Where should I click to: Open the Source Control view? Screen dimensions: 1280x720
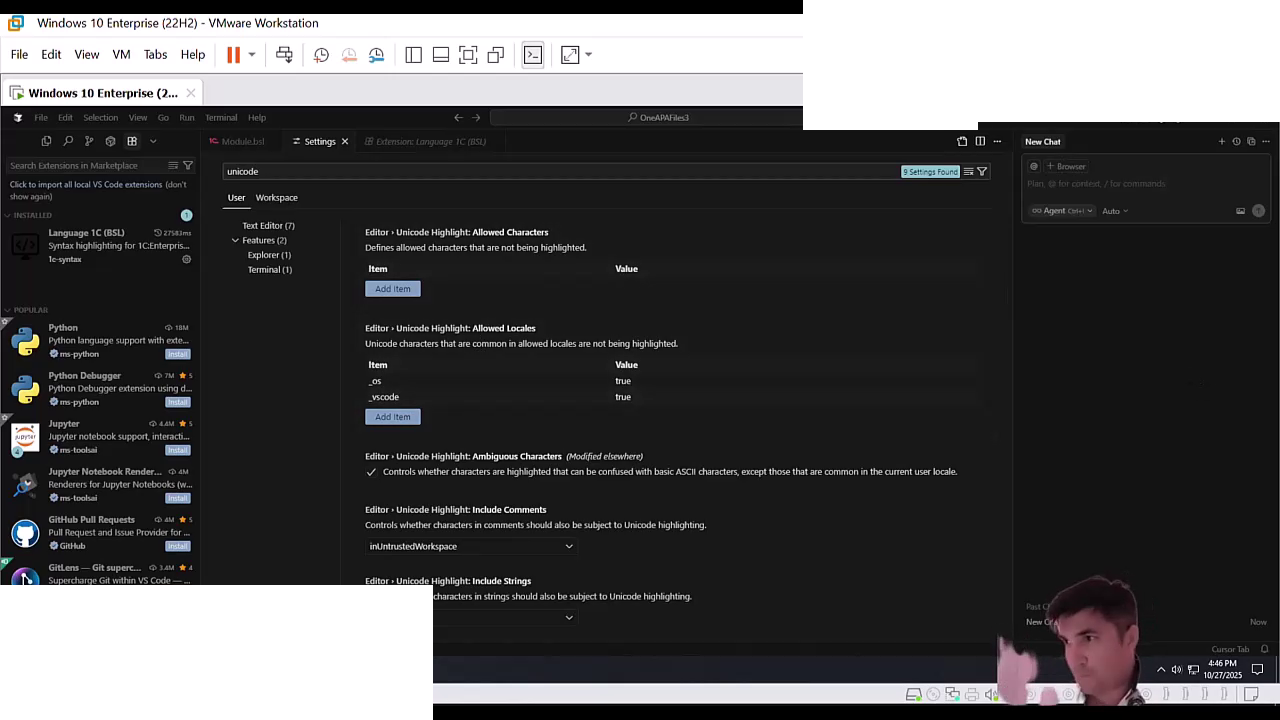coord(89,141)
